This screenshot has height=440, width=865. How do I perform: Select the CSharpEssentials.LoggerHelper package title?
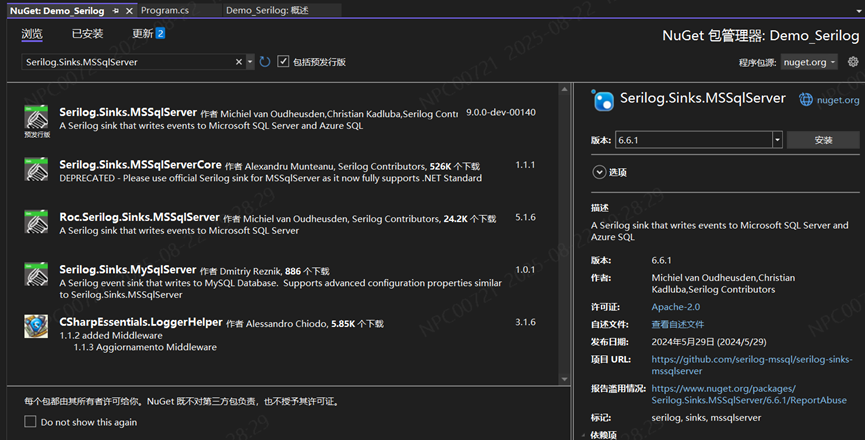[x=141, y=321]
